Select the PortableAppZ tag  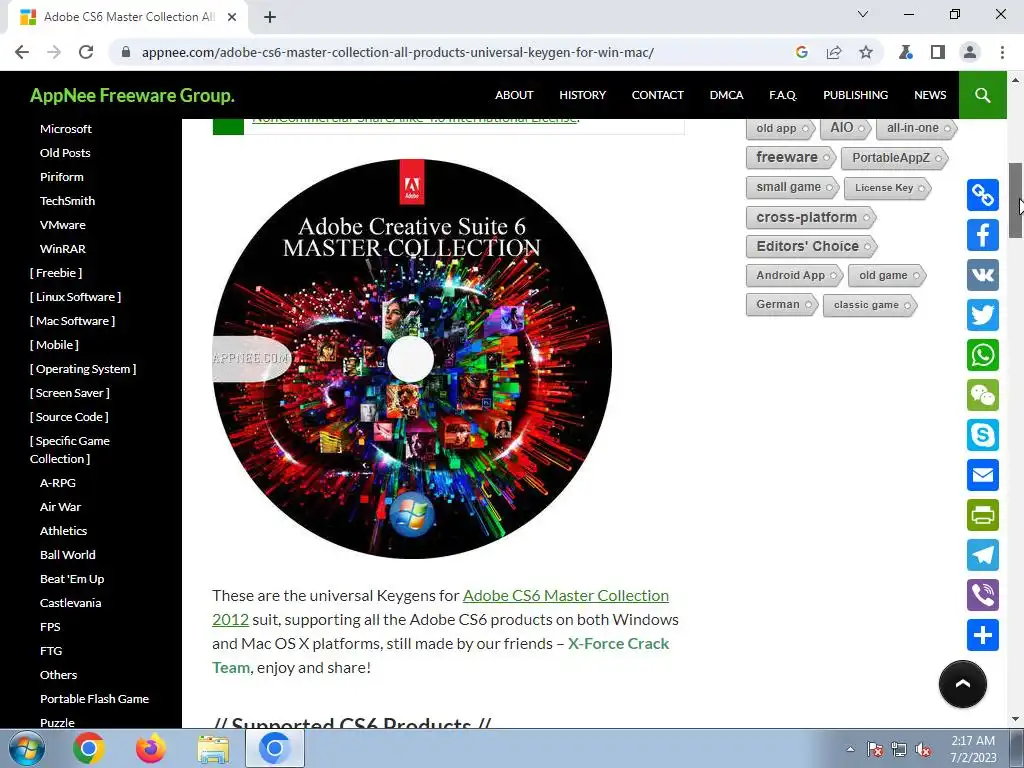[895, 158]
